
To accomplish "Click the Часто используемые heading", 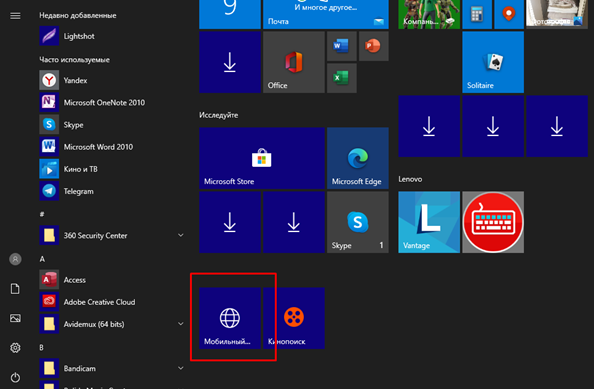I will point(75,60).
